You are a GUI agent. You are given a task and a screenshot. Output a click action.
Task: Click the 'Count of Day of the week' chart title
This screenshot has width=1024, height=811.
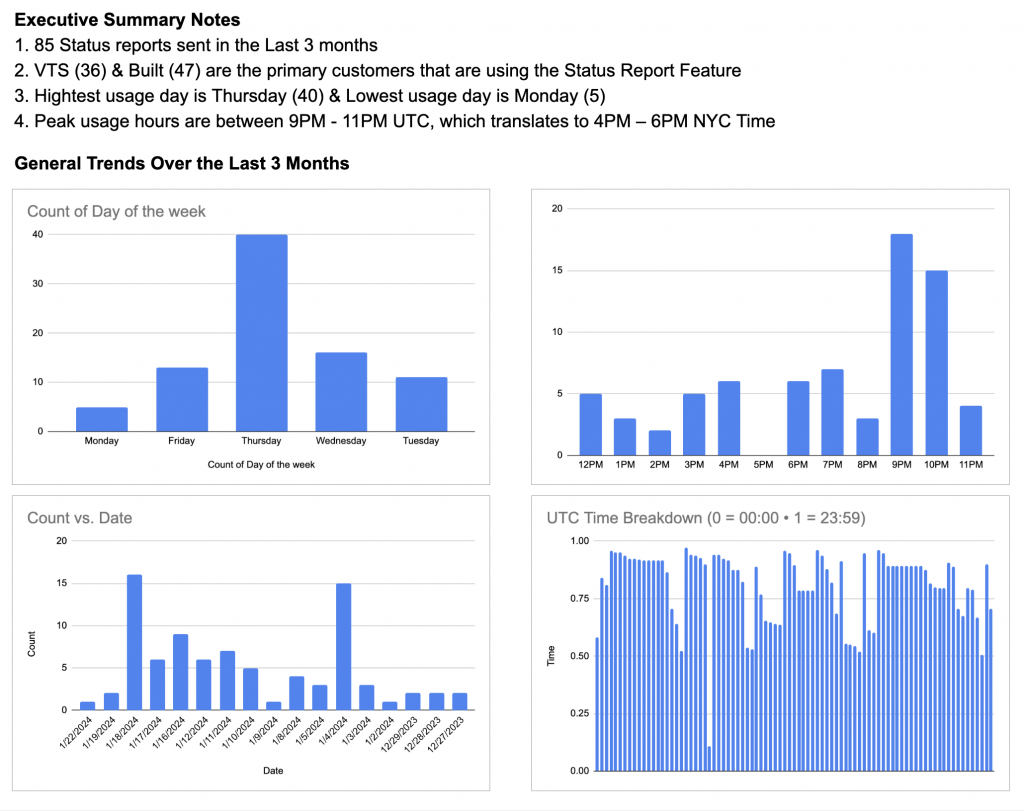(116, 211)
